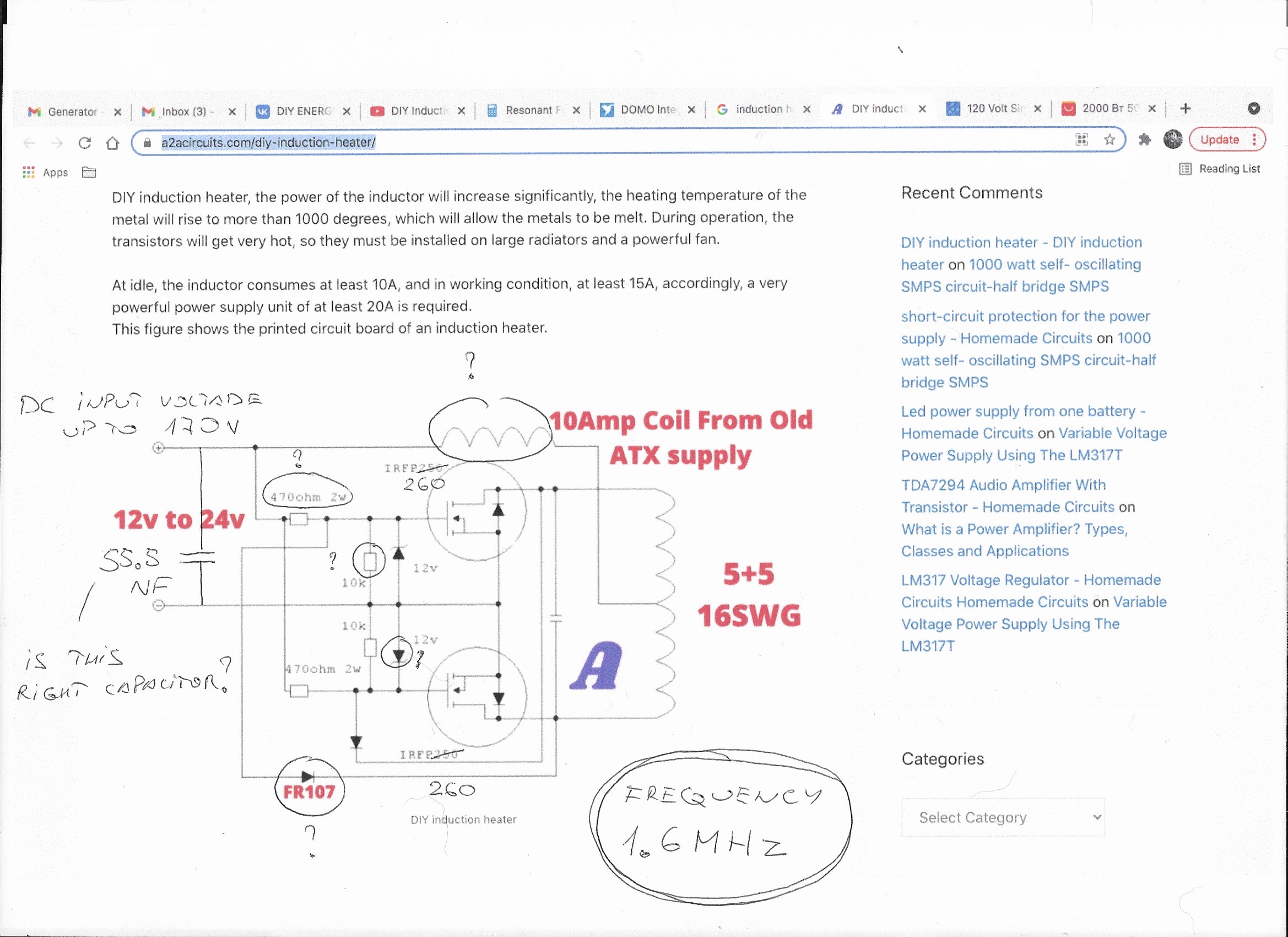This screenshot has width=1288, height=937.
Task: Click the browser back arrow
Action: pos(29,143)
